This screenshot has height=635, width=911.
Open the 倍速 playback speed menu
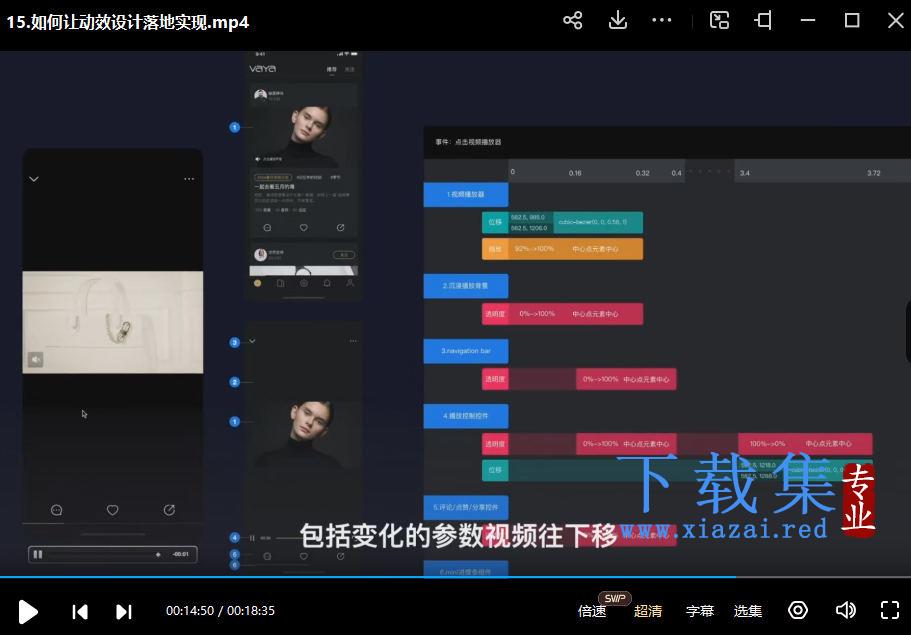pos(591,611)
